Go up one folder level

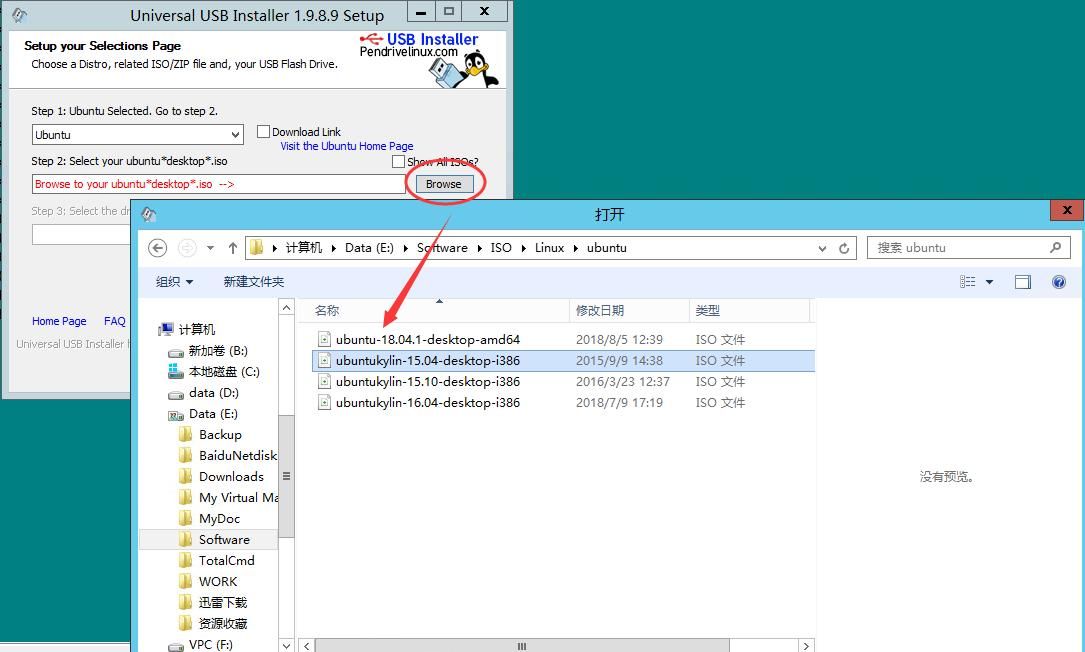click(x=232, y=248)
